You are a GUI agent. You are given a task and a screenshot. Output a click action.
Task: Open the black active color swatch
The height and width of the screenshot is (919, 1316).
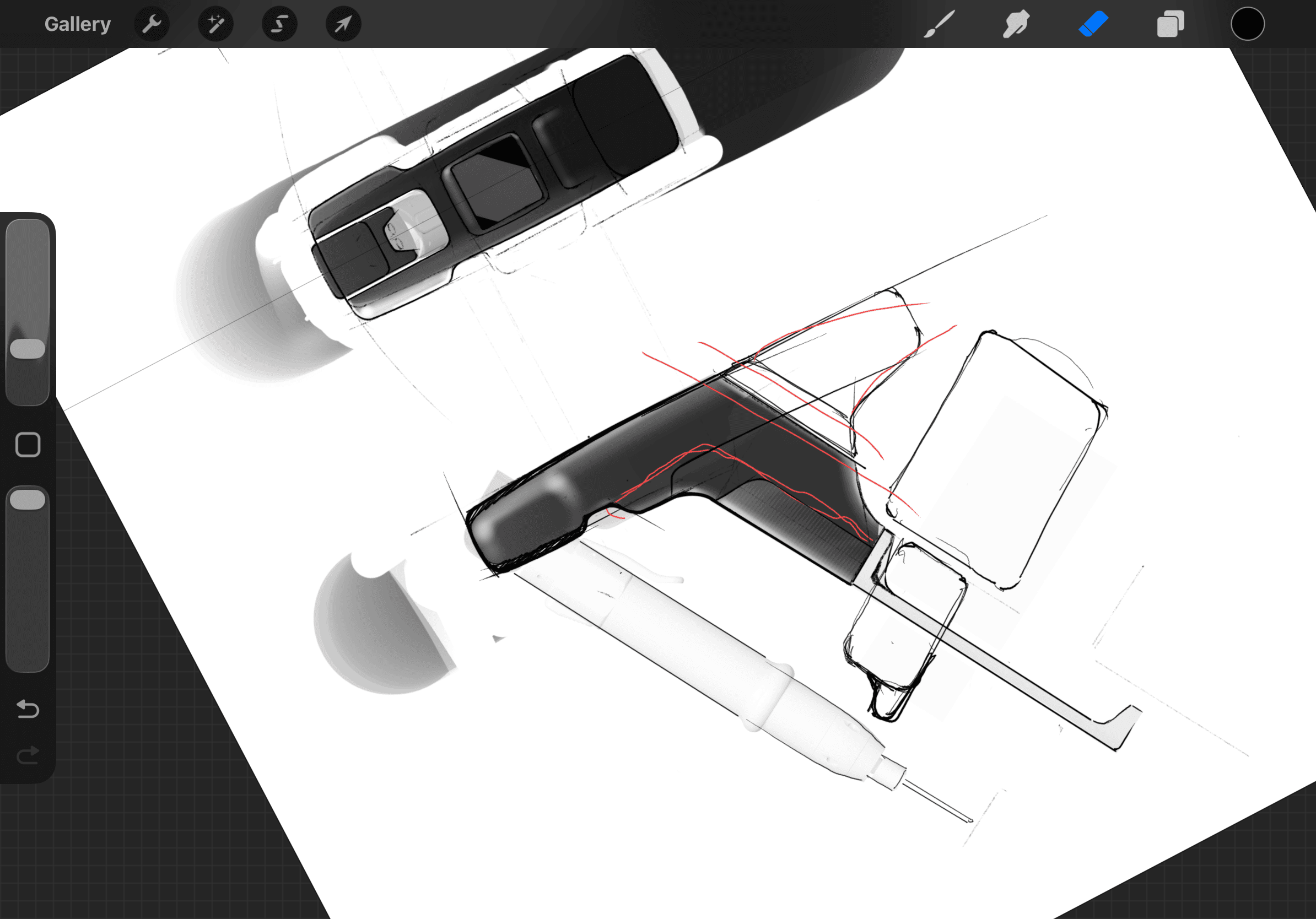[1247, 24]
